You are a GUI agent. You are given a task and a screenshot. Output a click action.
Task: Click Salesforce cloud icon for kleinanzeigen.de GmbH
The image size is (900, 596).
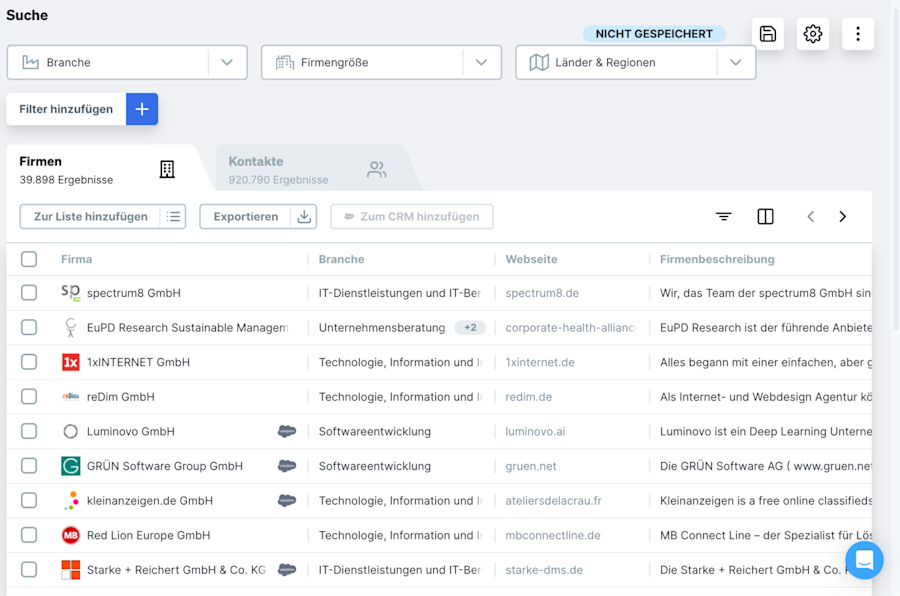click(286, 501)
